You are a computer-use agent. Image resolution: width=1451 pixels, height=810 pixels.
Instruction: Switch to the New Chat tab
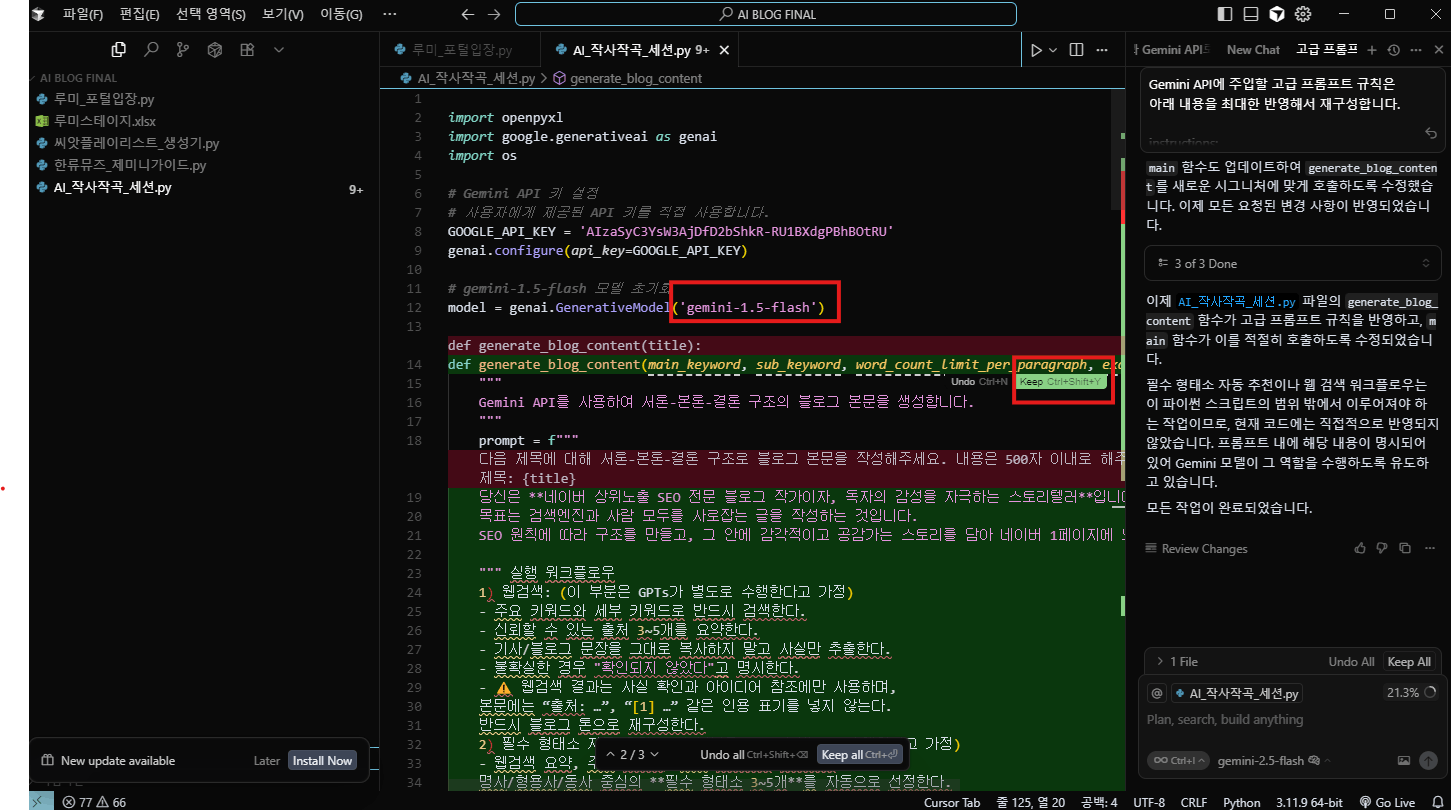tap(1253, 50)
